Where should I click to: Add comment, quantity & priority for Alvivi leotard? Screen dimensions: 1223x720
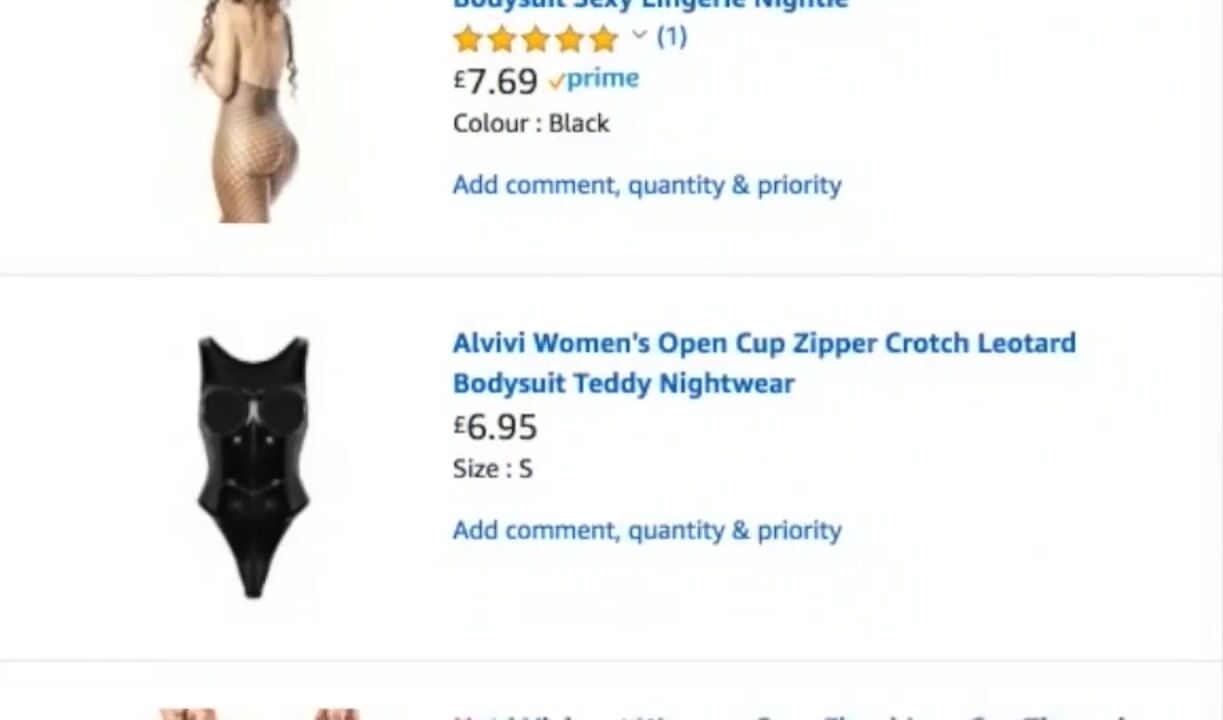[x=647, y=530]
